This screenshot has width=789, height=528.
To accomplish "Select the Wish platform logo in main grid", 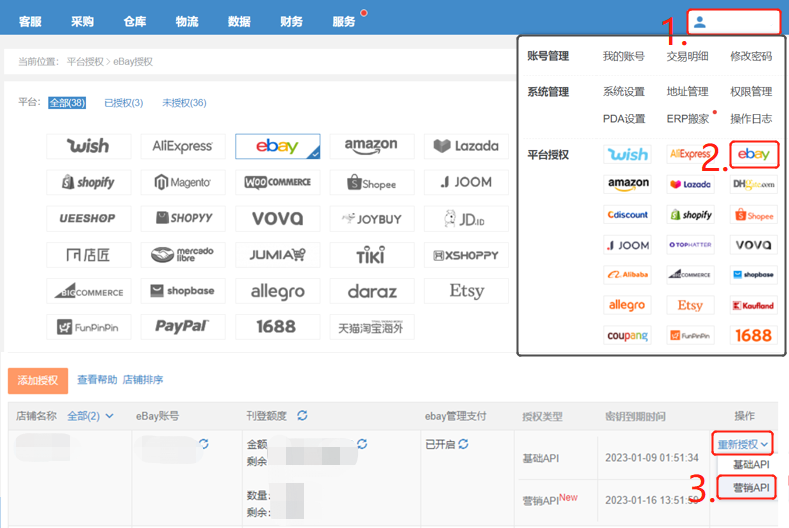I will pyautogui.click(x=89, y=146).
